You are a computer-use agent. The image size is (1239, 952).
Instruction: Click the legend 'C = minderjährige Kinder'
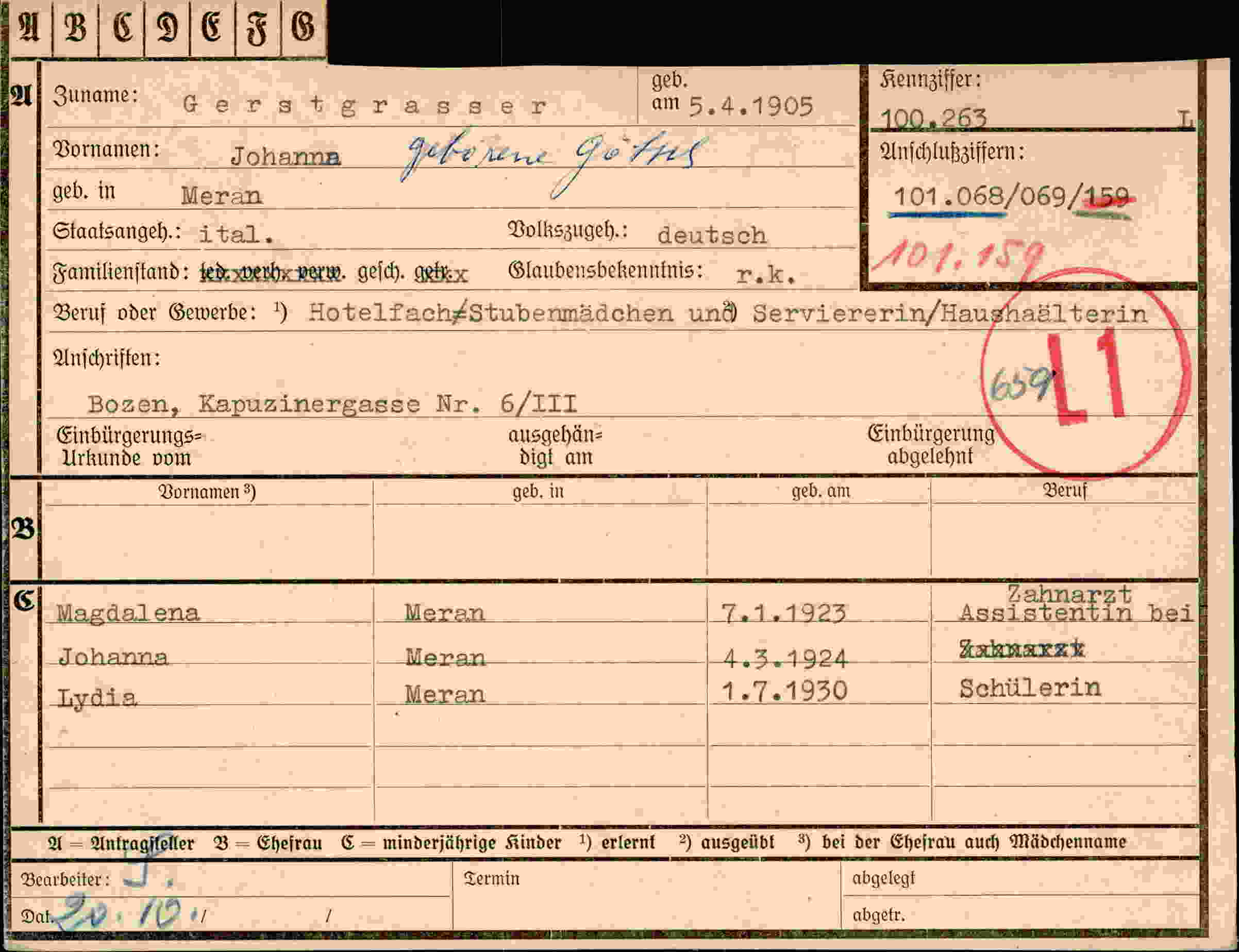451,843
